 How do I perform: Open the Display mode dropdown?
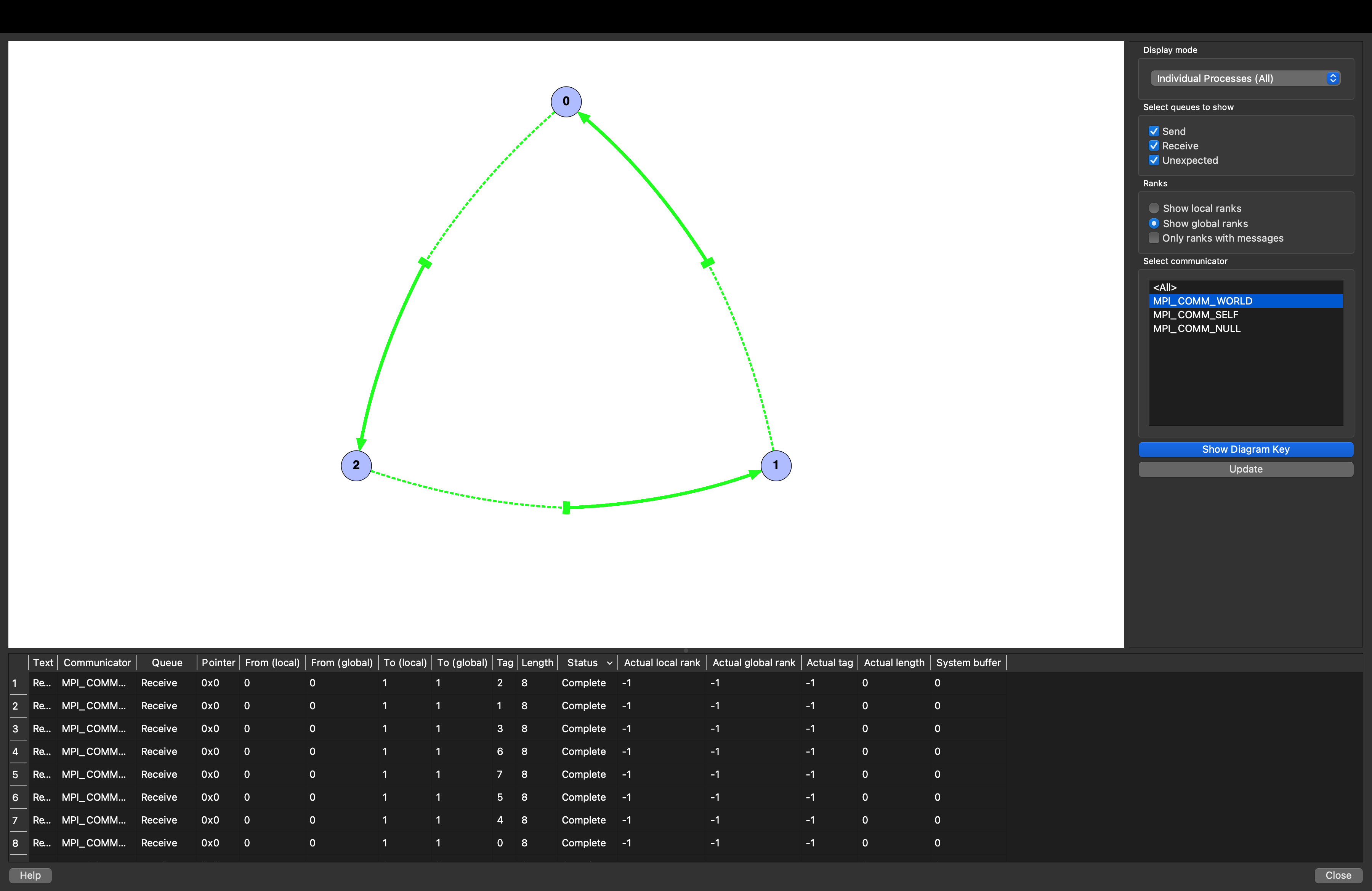[x=1245, y=79]
